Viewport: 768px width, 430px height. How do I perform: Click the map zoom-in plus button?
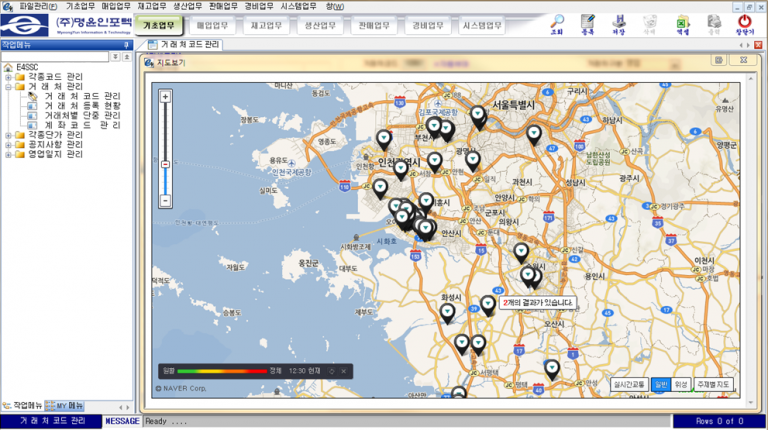click(165, 97)
